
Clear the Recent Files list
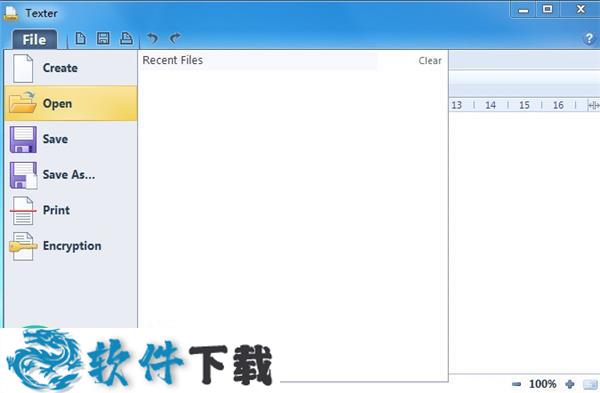(430, 60)
